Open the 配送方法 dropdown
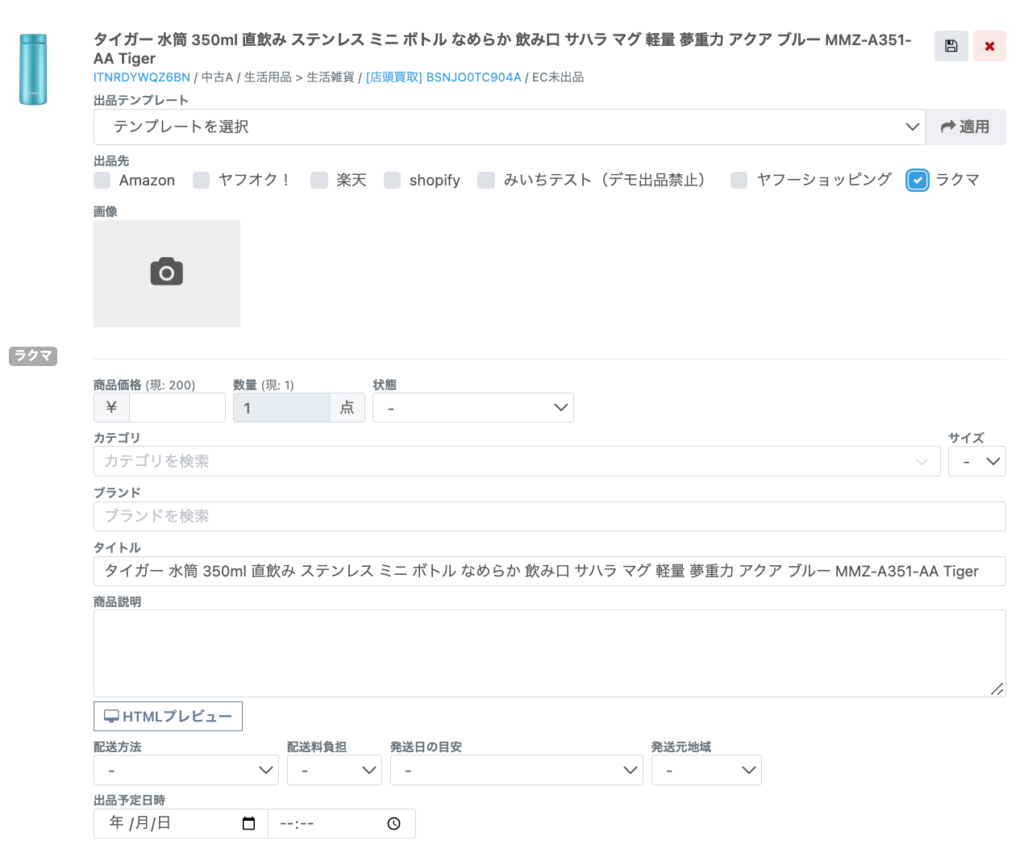This screenshot has width=1024, height=853. (x=186, y=770)
